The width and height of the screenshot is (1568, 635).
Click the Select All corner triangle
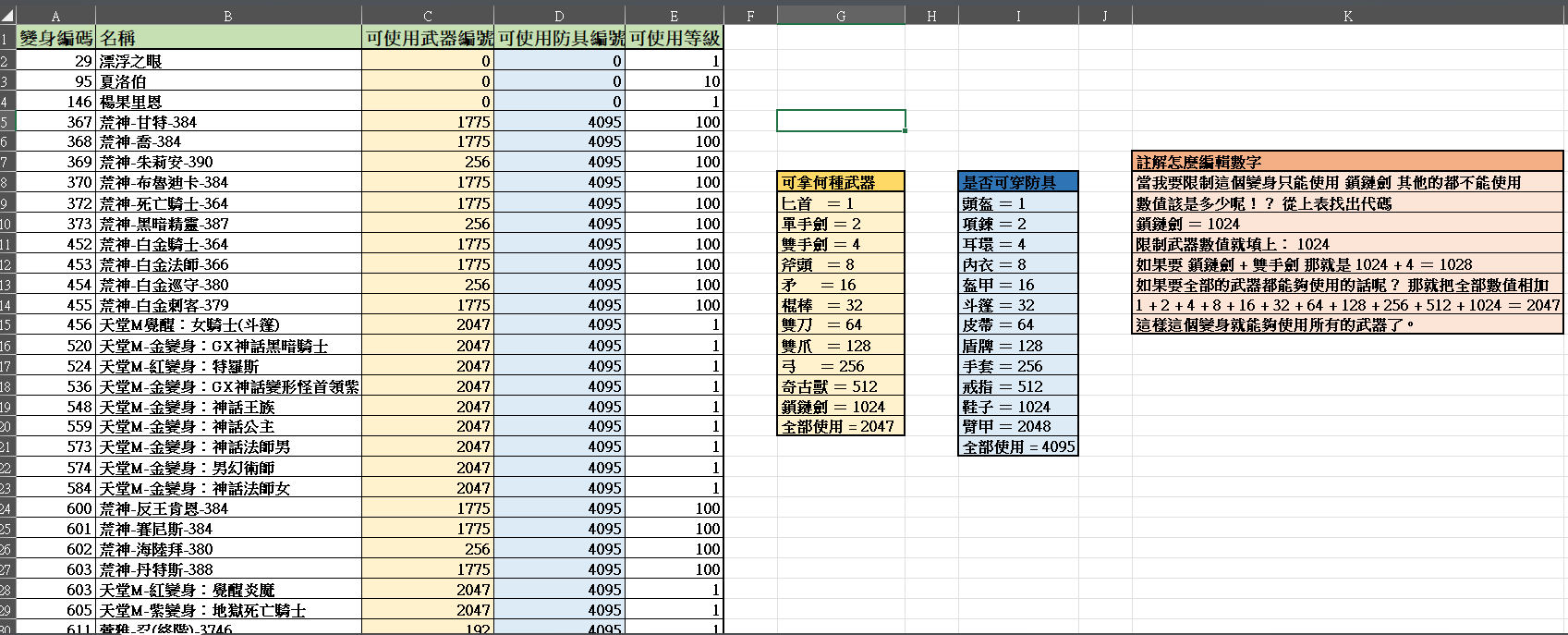[8, 16]
